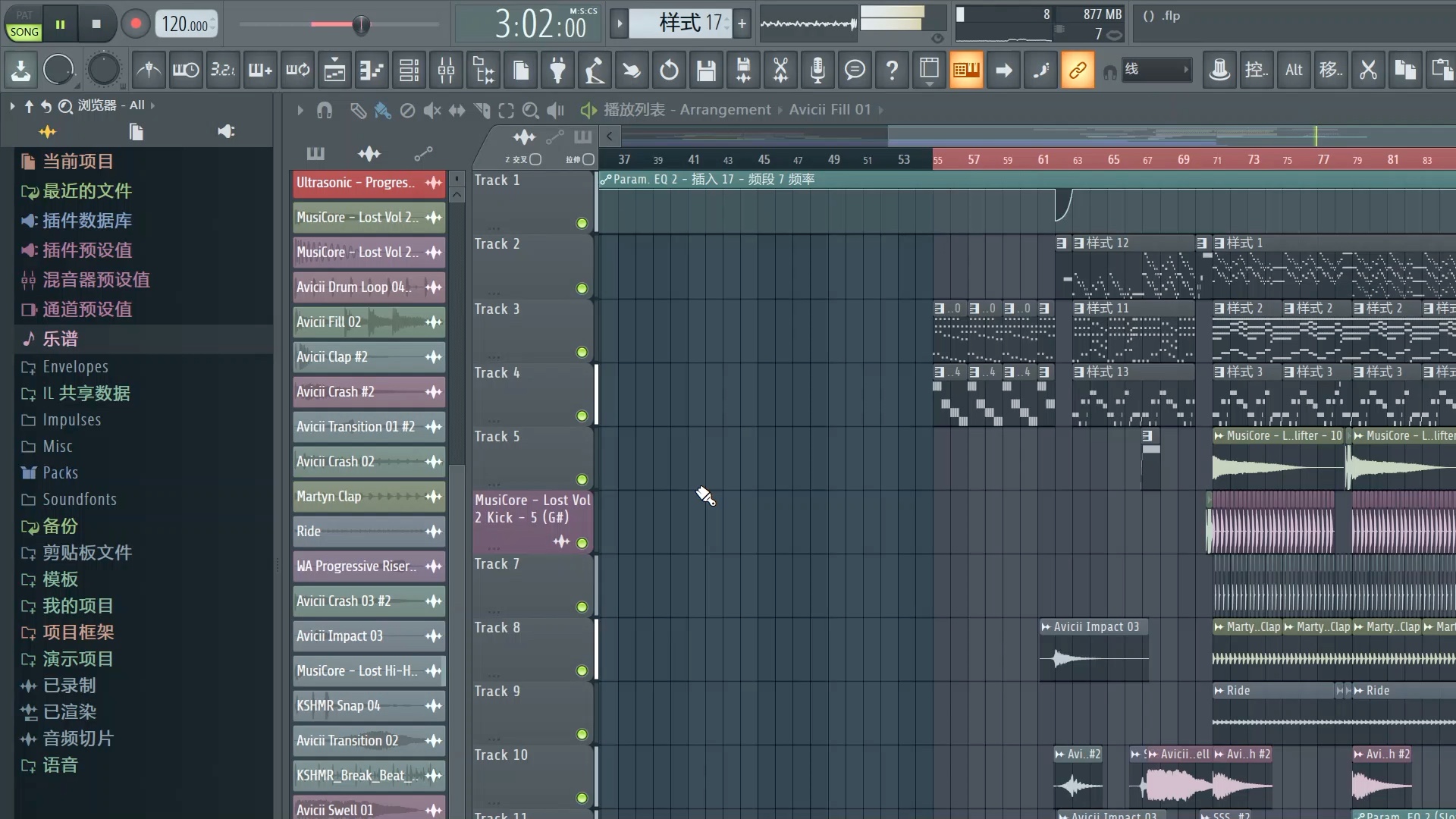Open the help question mark icon
Image resolution: width=1456 pixels, height=819 pixels.
(x=892, y=71)
